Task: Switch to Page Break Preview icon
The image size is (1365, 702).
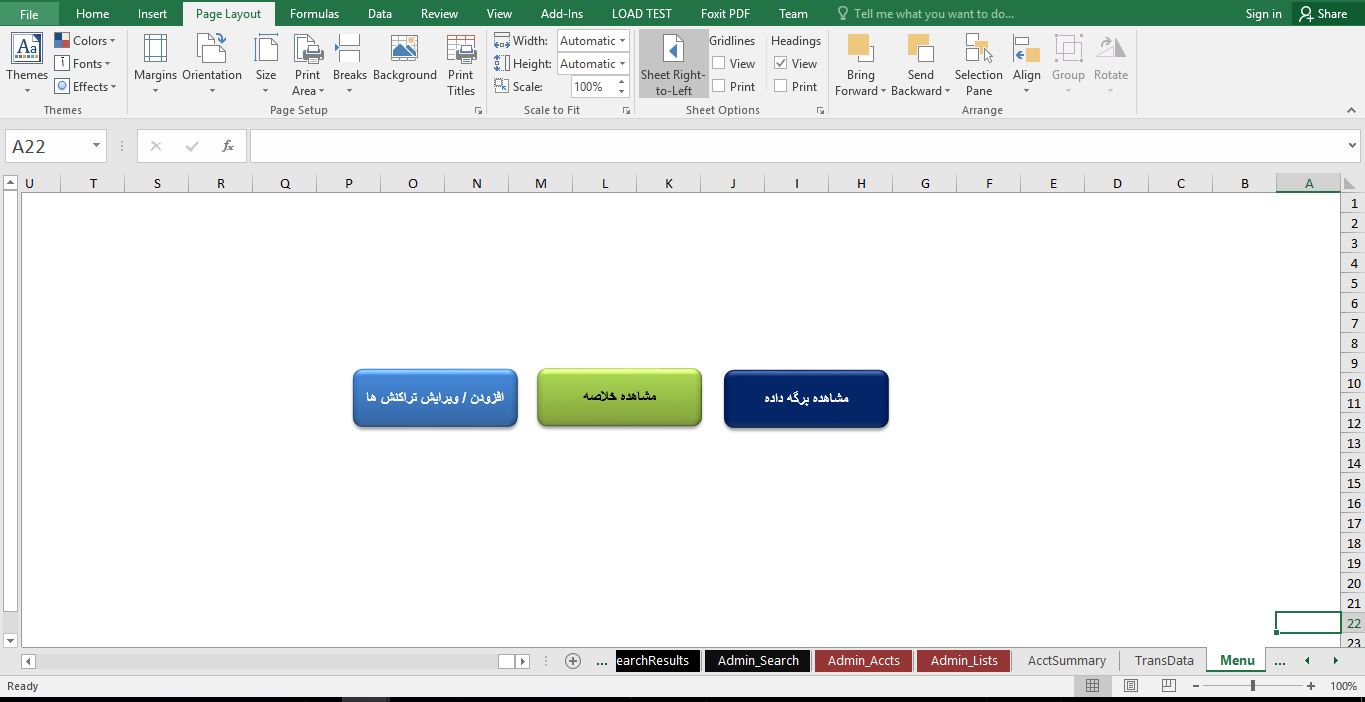Action: 1168,686
